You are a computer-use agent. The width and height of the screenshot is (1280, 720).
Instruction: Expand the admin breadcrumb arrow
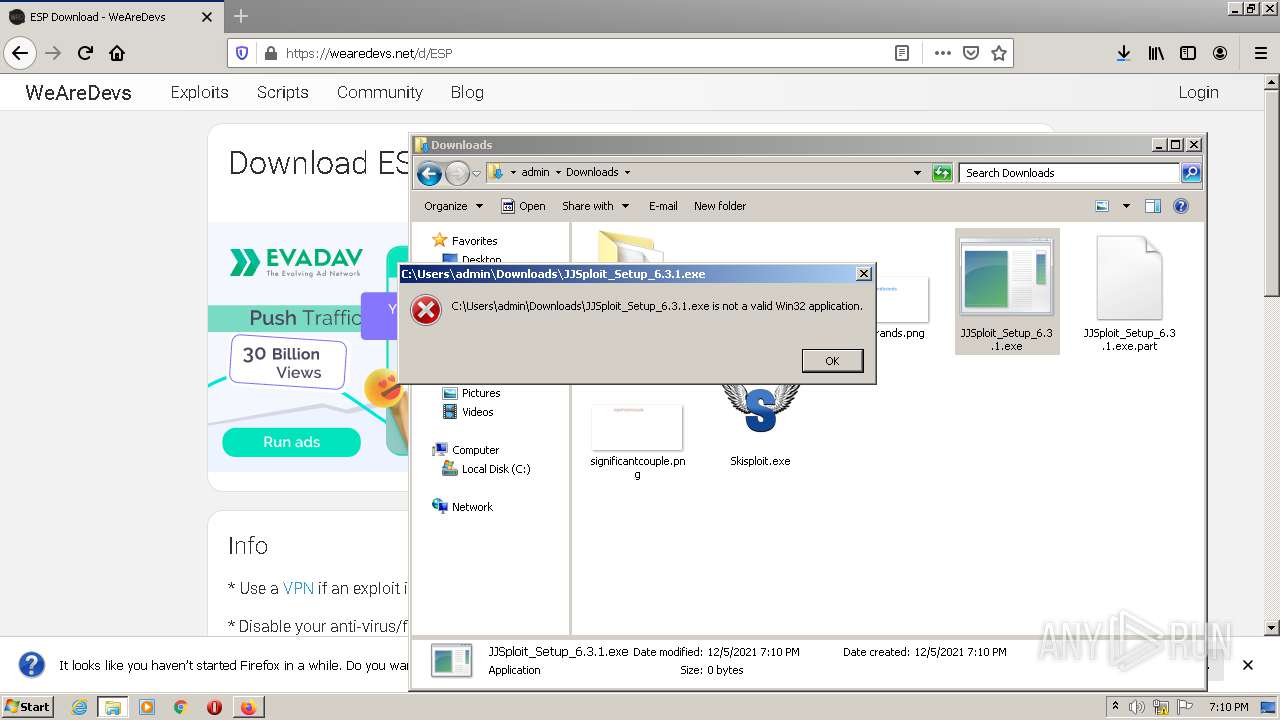click(558, 172)
